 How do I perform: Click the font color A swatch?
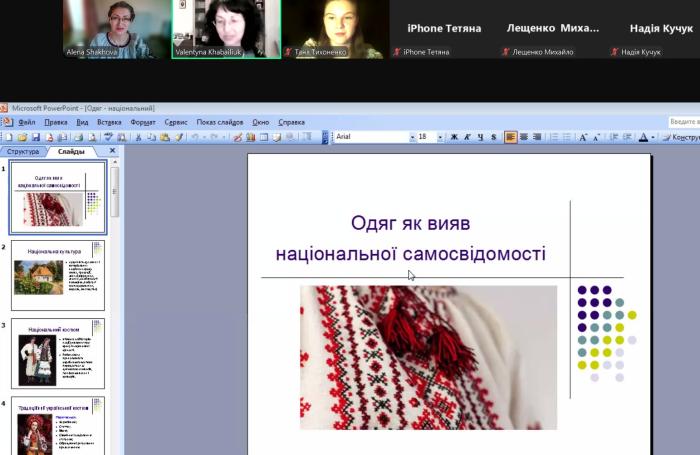pos(644,137)
